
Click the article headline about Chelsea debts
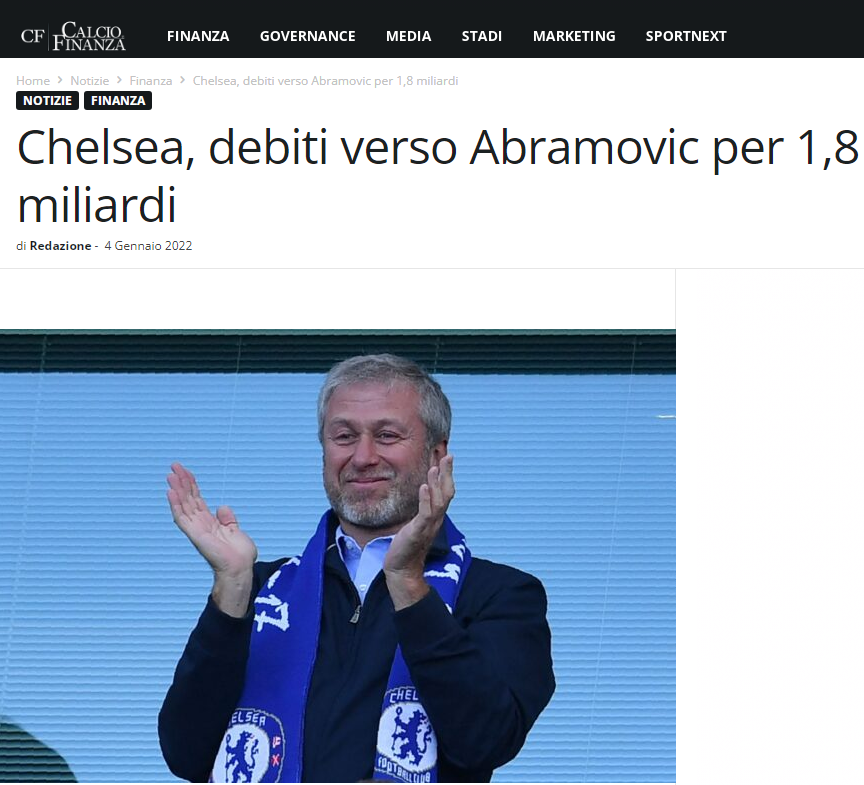tap(438, 176)
